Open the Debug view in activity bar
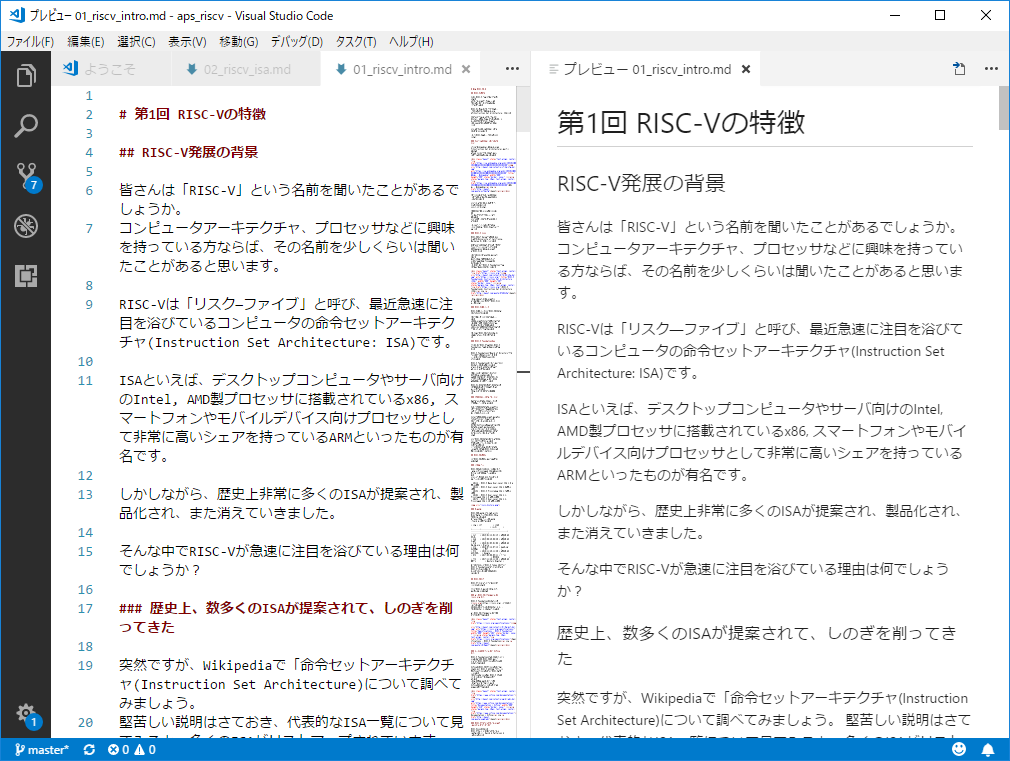The image size is (1010, 761). (26, 226)
